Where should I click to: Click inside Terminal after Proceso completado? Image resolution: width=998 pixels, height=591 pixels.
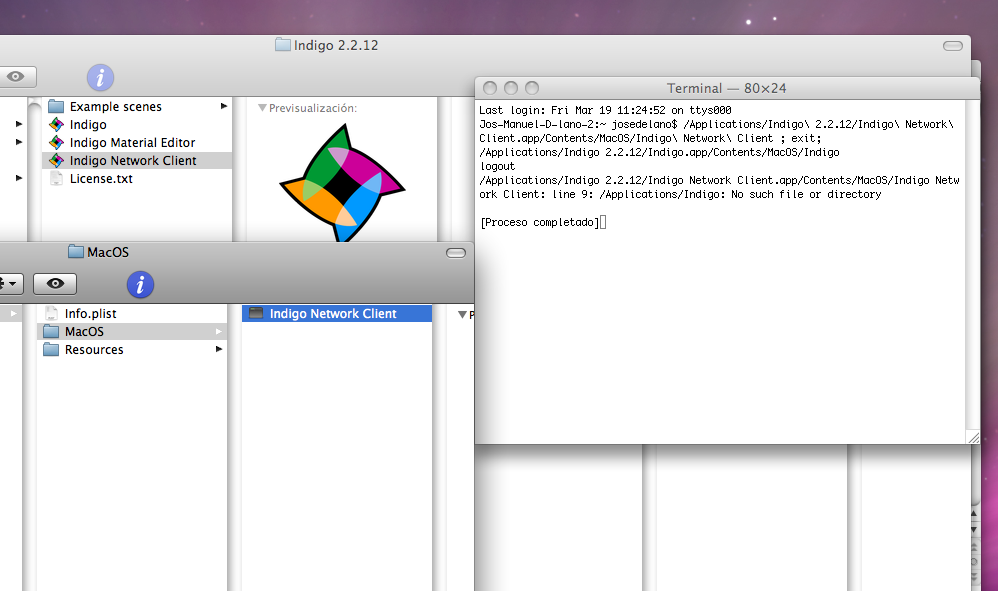[603, 222]
